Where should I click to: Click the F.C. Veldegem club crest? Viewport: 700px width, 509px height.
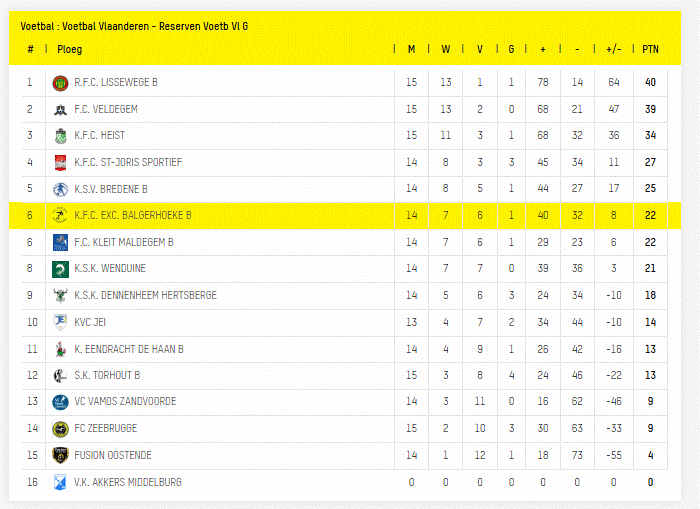60,109
